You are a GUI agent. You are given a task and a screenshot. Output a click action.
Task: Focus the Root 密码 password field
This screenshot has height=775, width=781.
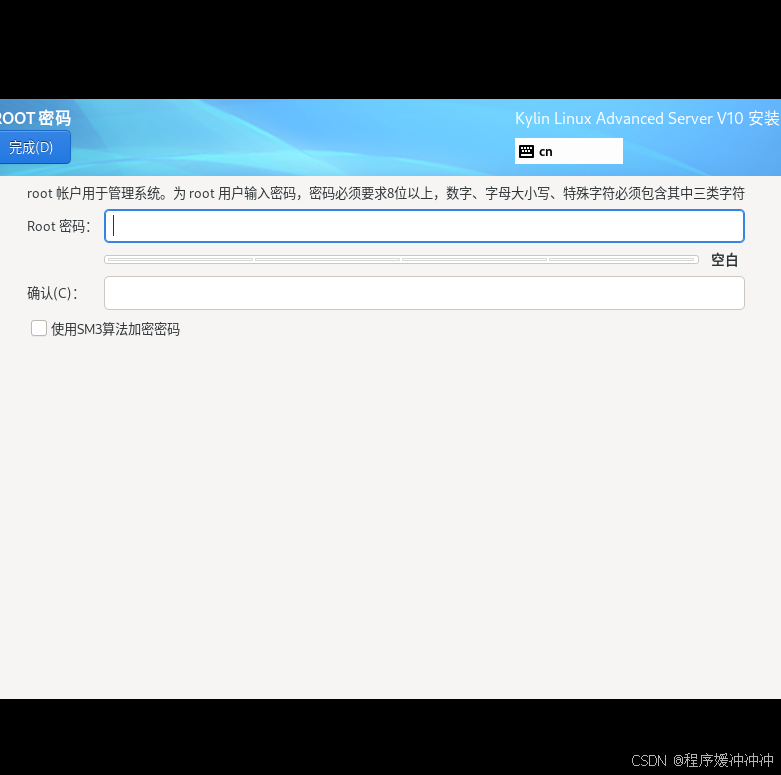(424, 226)
